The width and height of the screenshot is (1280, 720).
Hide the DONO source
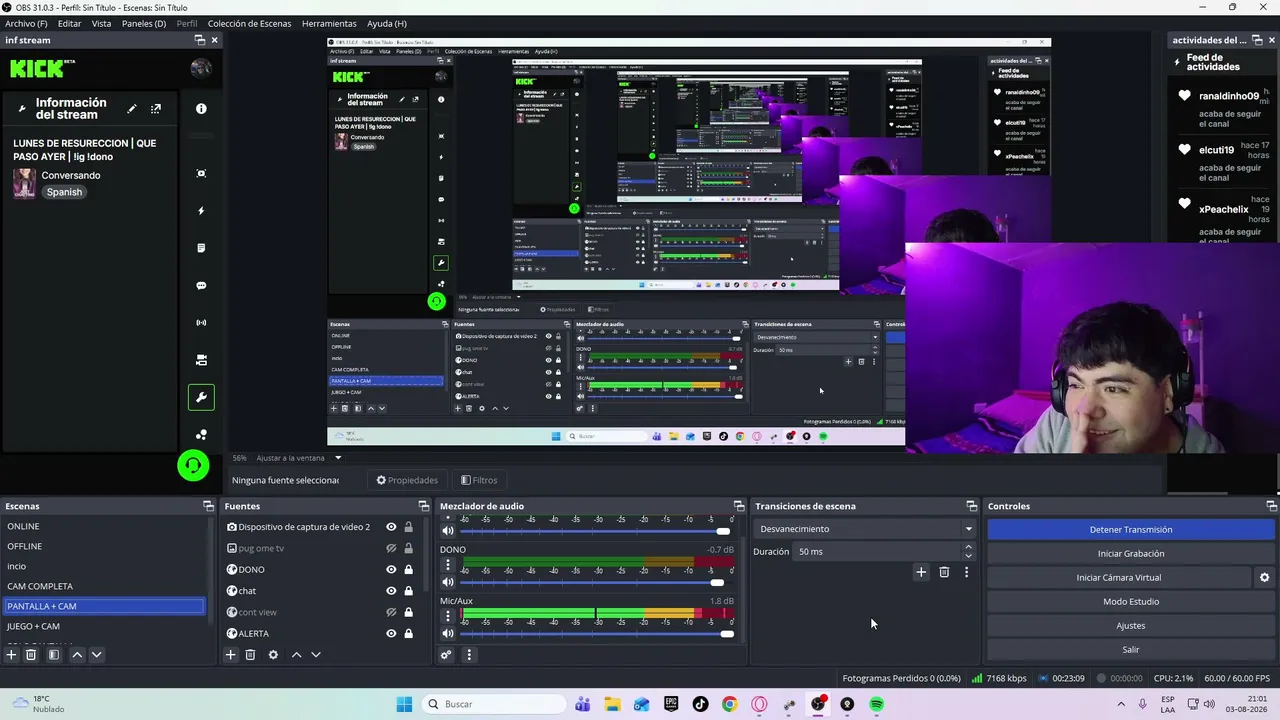pyautogui.click(x=391, y=570)
